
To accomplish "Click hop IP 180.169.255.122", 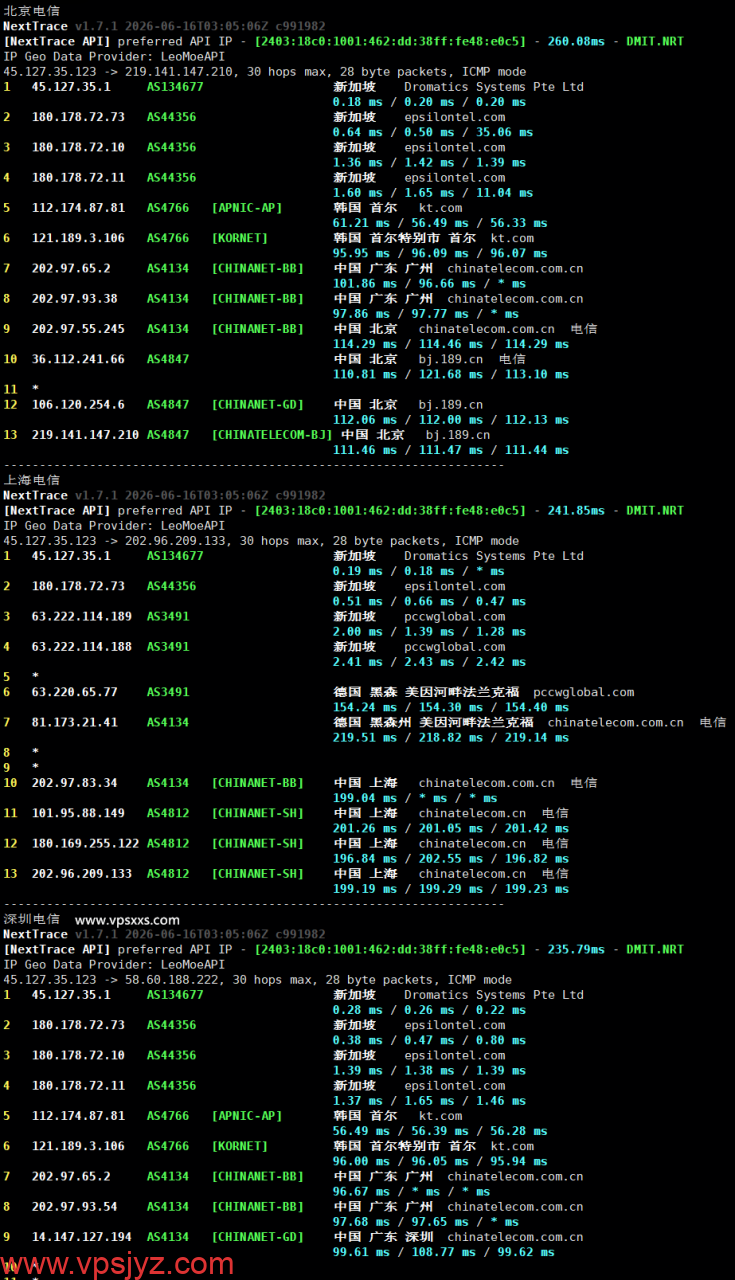I will coord(85,843).
